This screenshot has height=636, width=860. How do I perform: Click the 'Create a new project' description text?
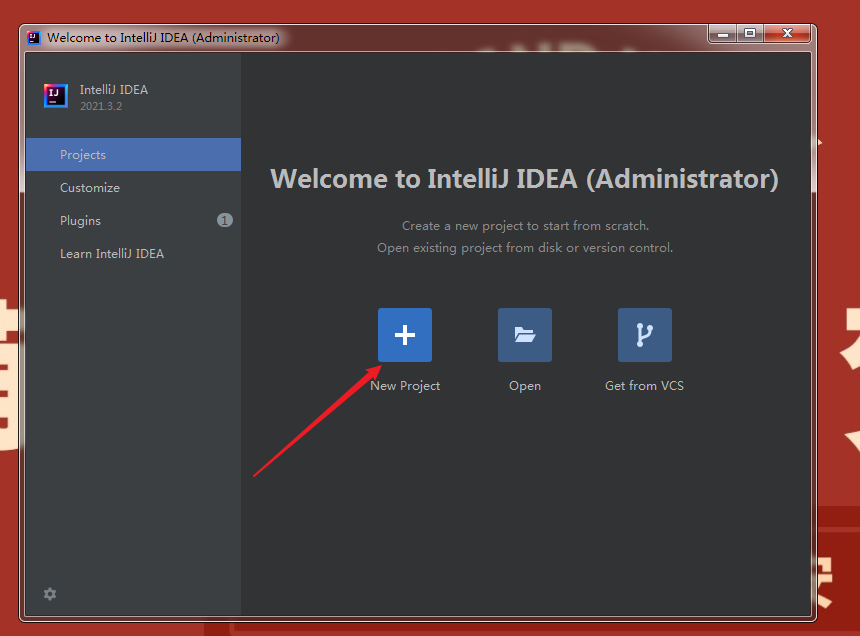click(x=525, y=226)
